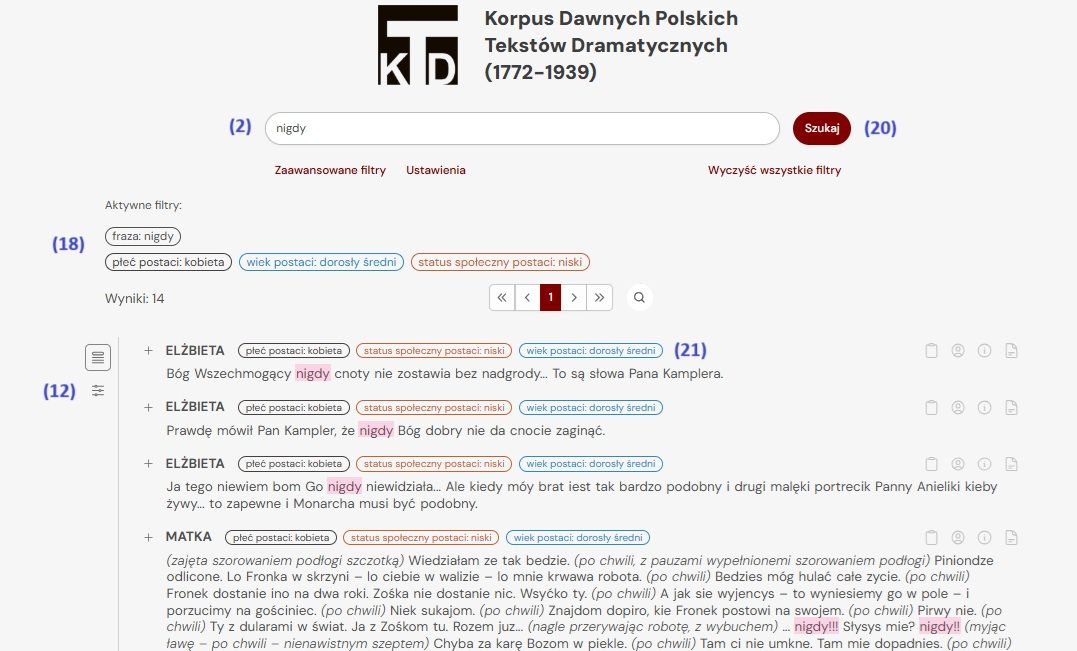This screenshot has width=1077, height=651.
Task: Click 'status społeczny' tag in 'Bóg Wszechmogący' row
Action: point(434,351)
